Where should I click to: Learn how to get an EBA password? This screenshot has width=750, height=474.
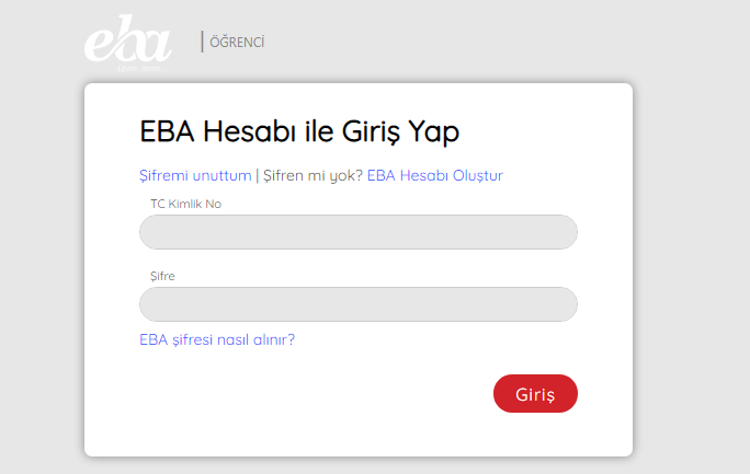217,339
